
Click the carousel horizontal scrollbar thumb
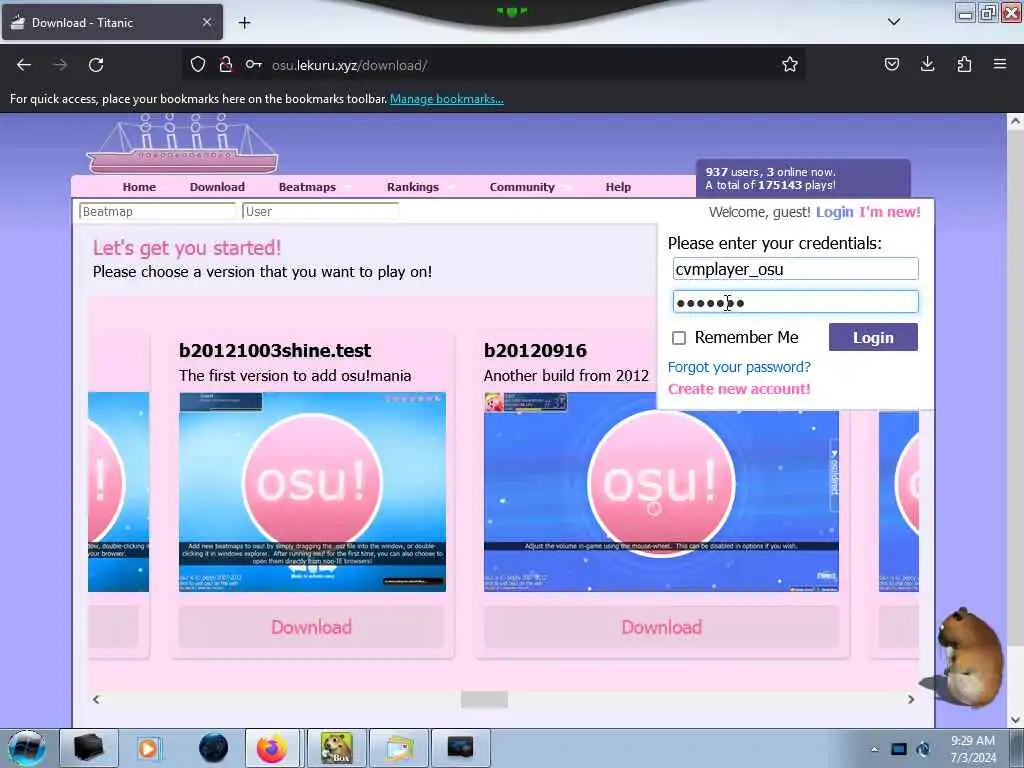click(x=484, y=699)
